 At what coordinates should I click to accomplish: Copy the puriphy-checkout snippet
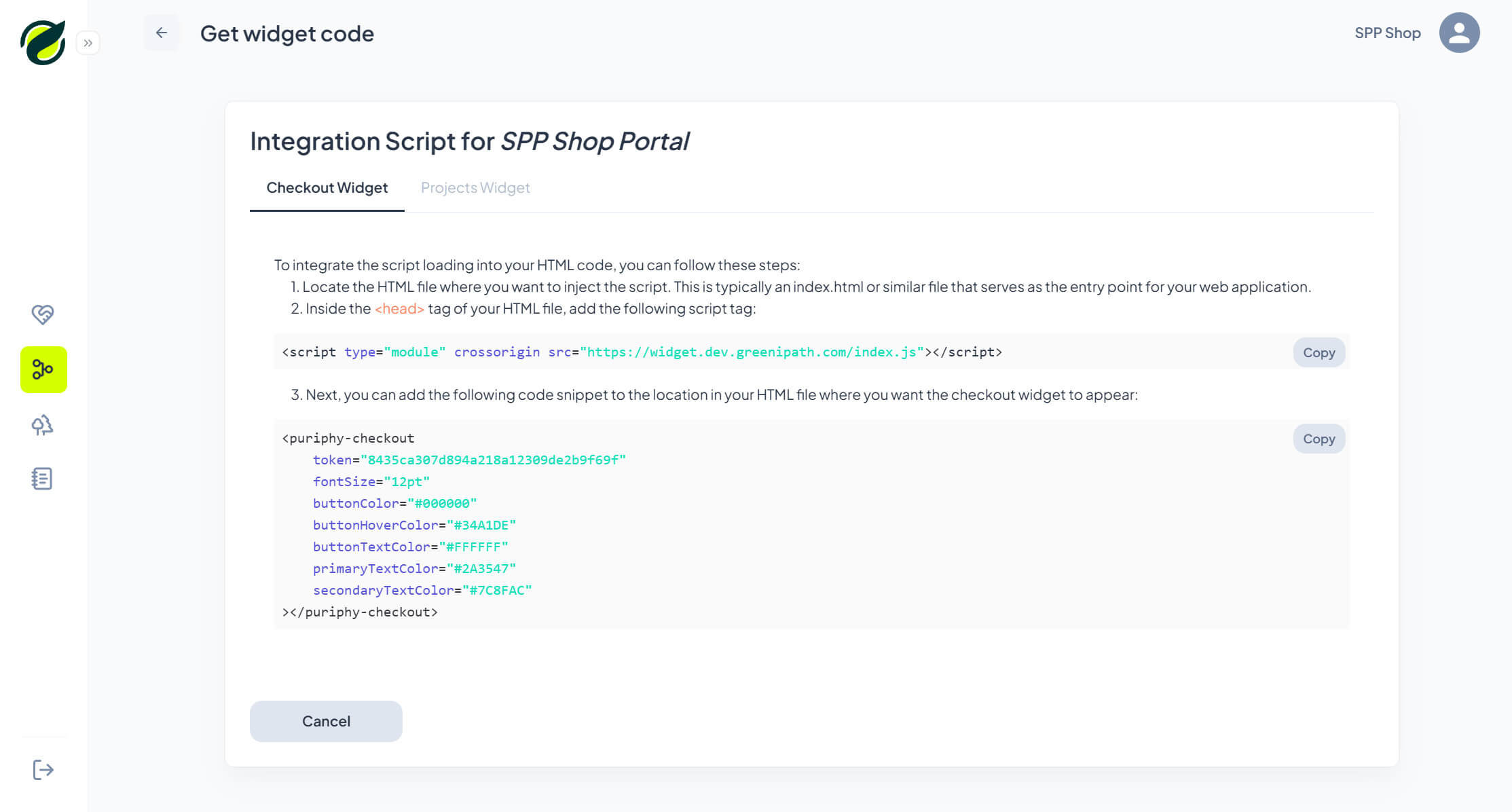1319,439
